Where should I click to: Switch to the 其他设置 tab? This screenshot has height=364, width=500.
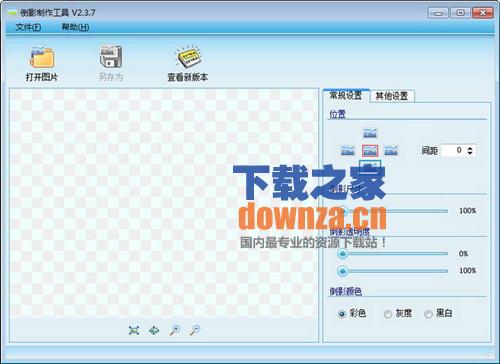point(392,96)
